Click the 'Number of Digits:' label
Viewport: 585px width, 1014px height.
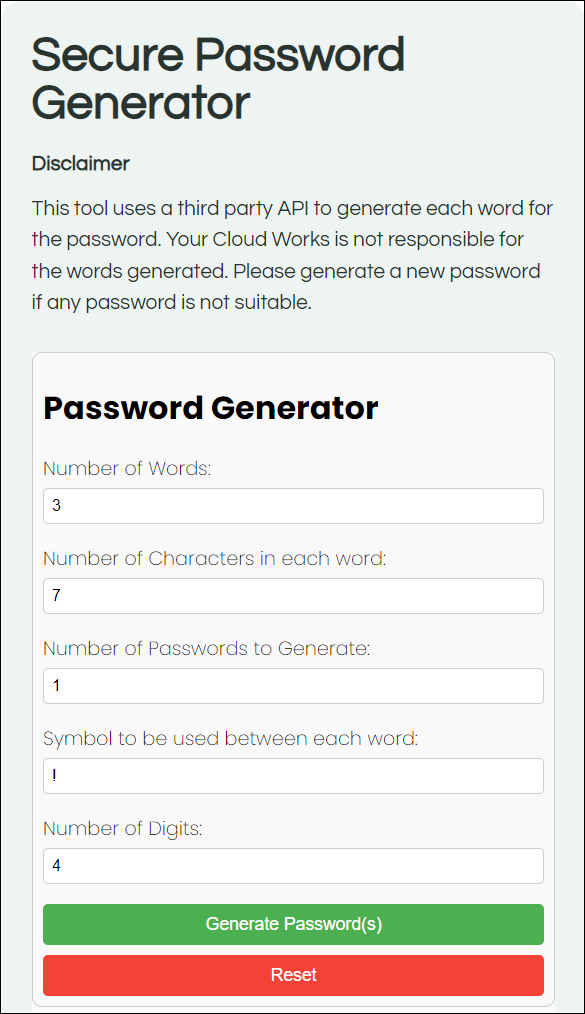[123, 828]
